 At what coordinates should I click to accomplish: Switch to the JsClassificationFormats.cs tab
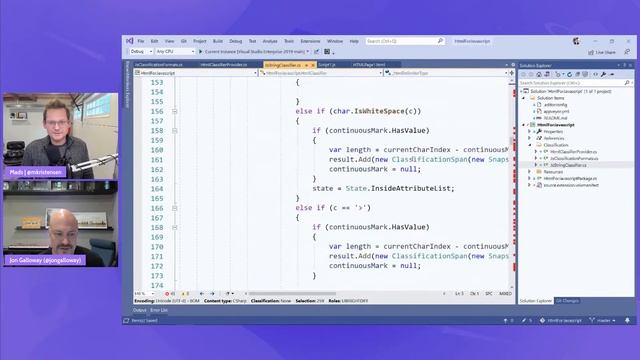point(158,65)
